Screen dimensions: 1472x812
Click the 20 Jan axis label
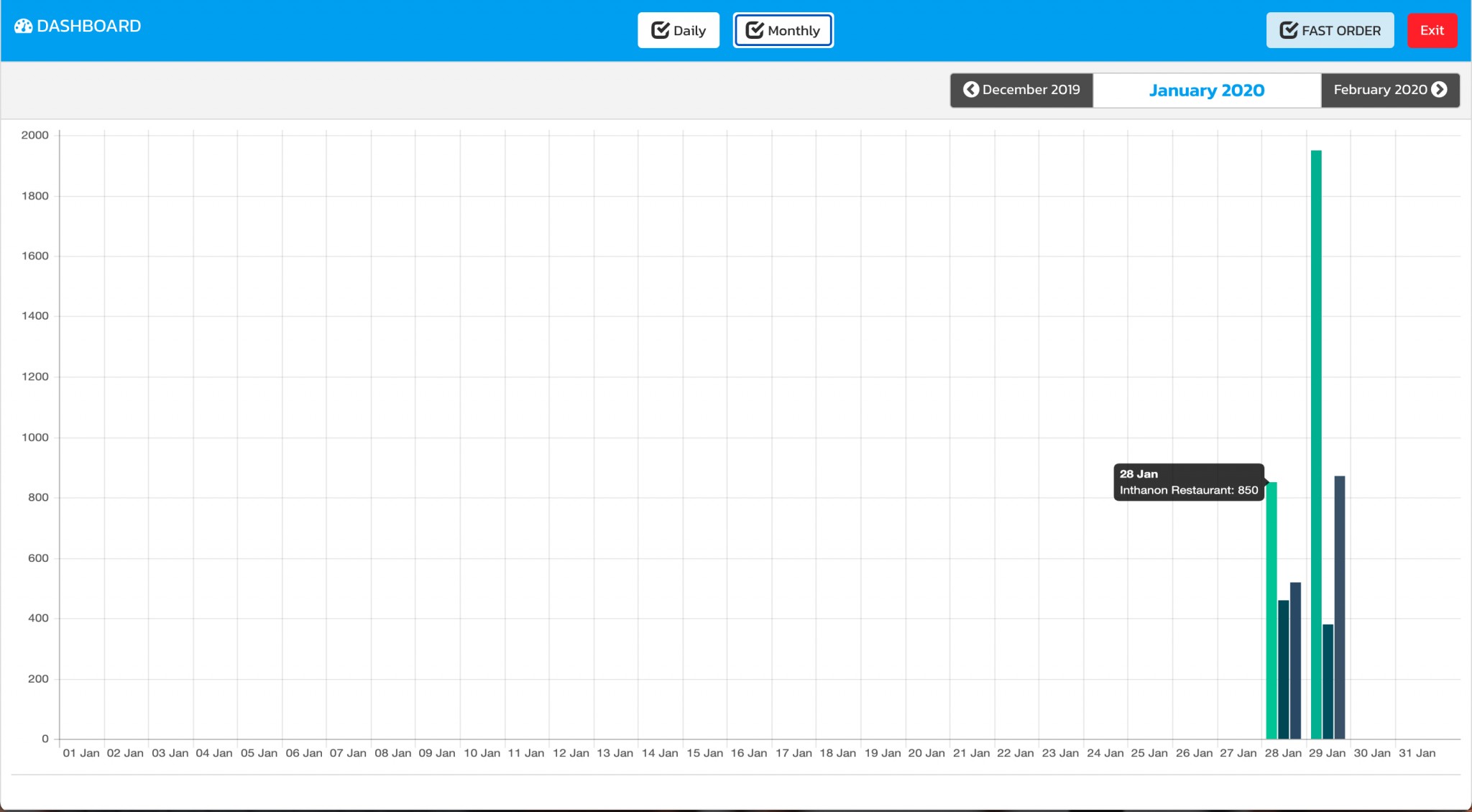926,753
